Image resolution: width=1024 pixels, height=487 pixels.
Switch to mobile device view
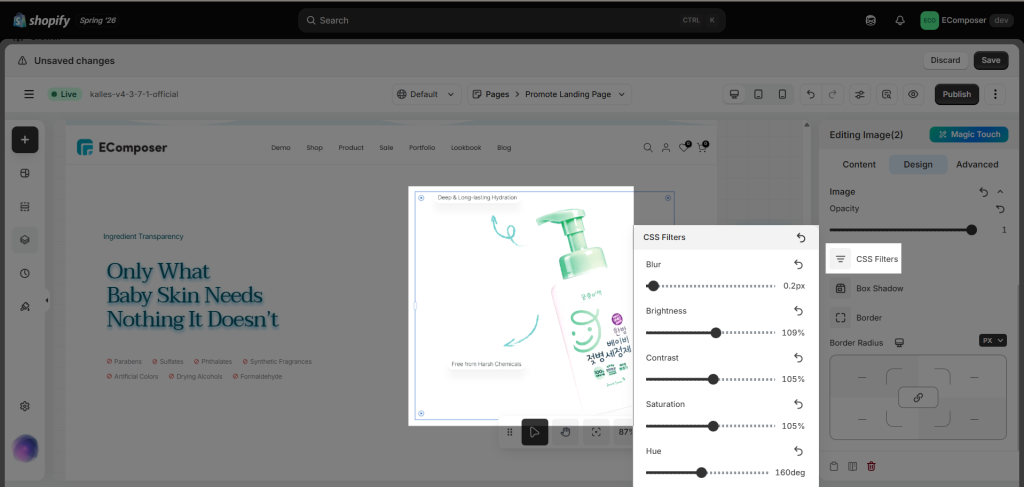(x=782, y=94)
